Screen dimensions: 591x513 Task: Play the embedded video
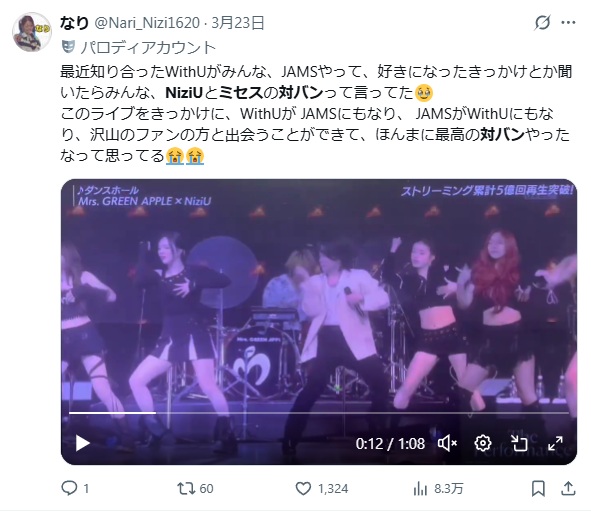pos(83,443)
